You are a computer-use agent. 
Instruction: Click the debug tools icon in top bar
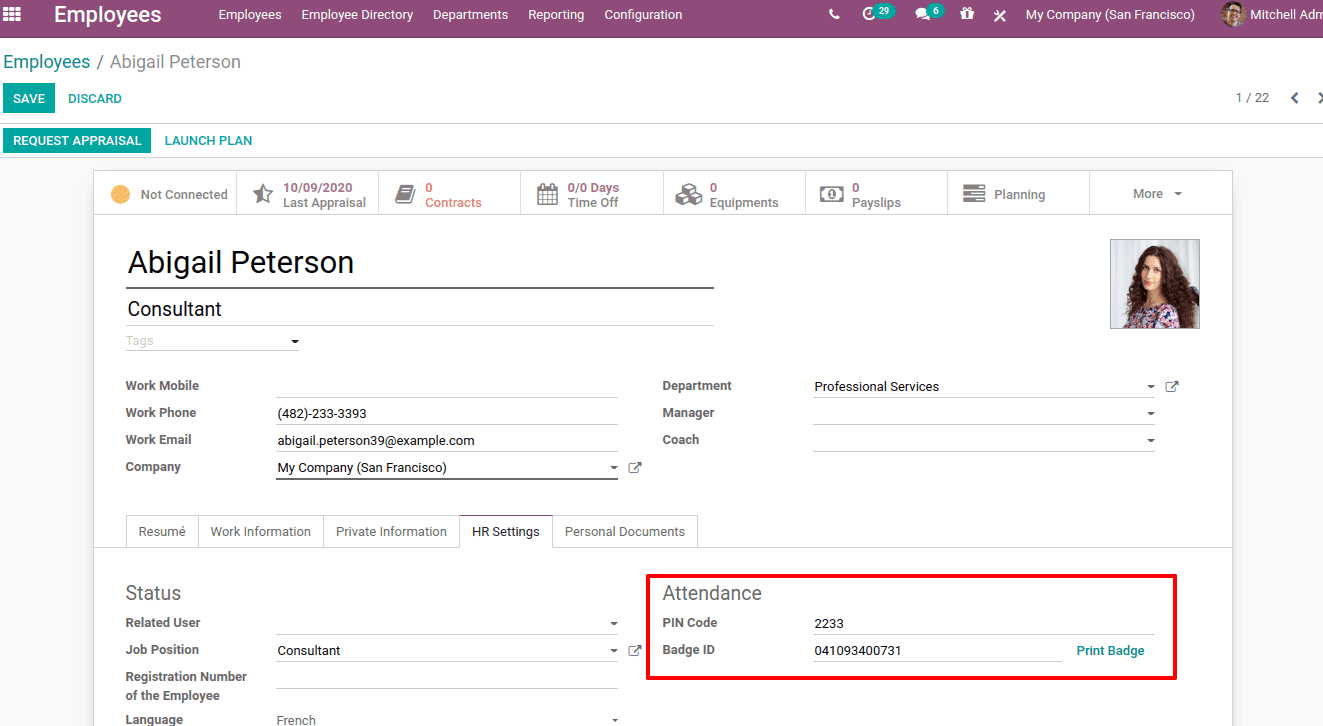(x=1000, y=15)
